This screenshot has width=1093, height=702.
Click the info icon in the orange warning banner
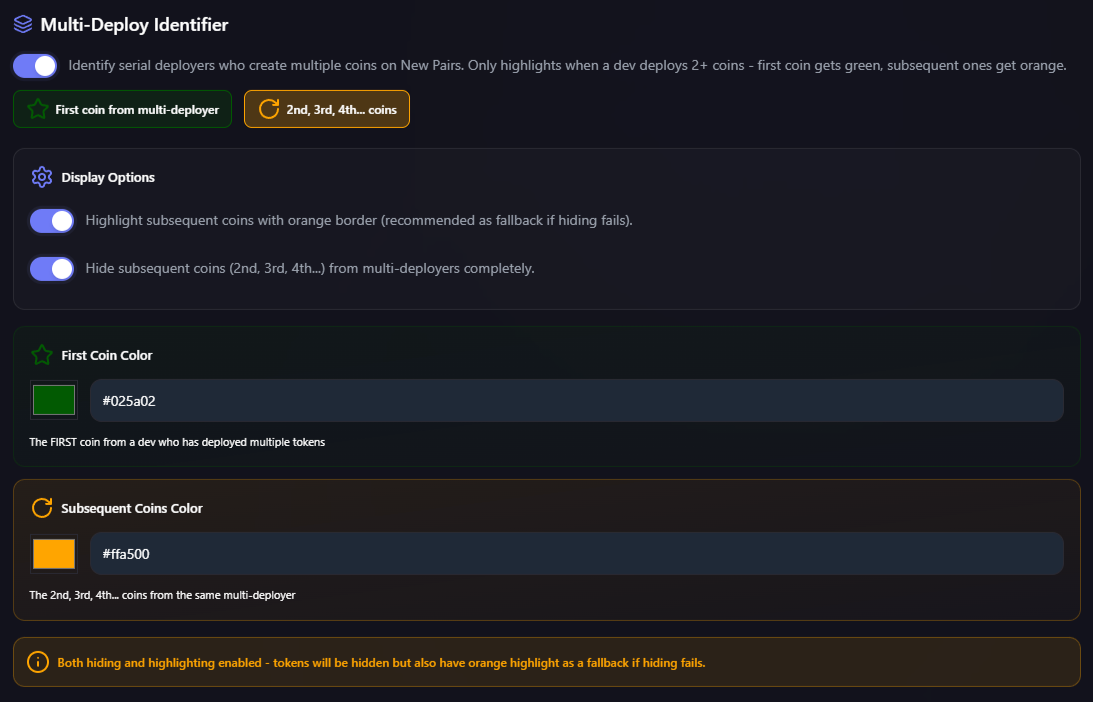38,662
